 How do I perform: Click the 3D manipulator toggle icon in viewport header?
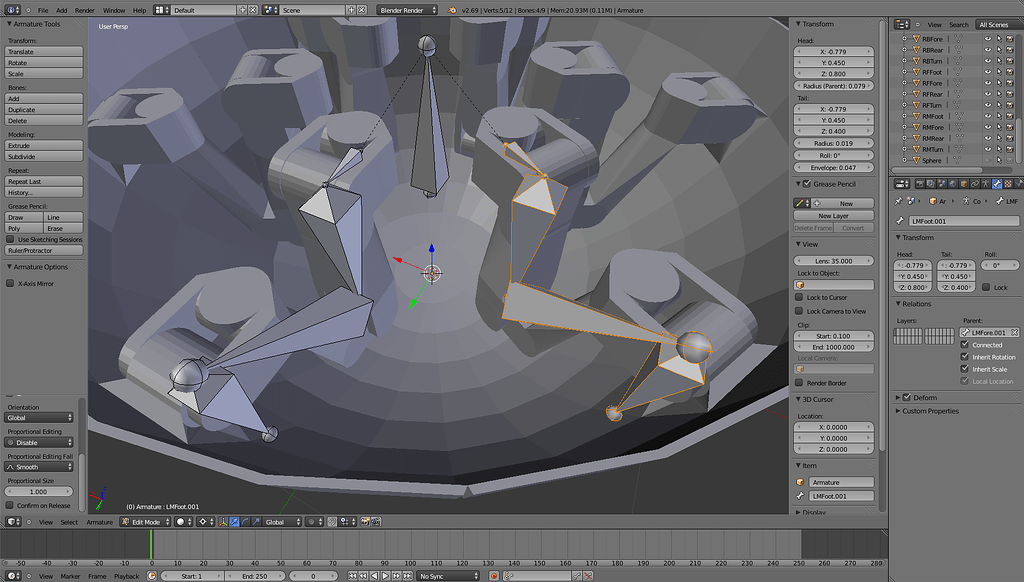pyautogui.click(x=223, y=522)
